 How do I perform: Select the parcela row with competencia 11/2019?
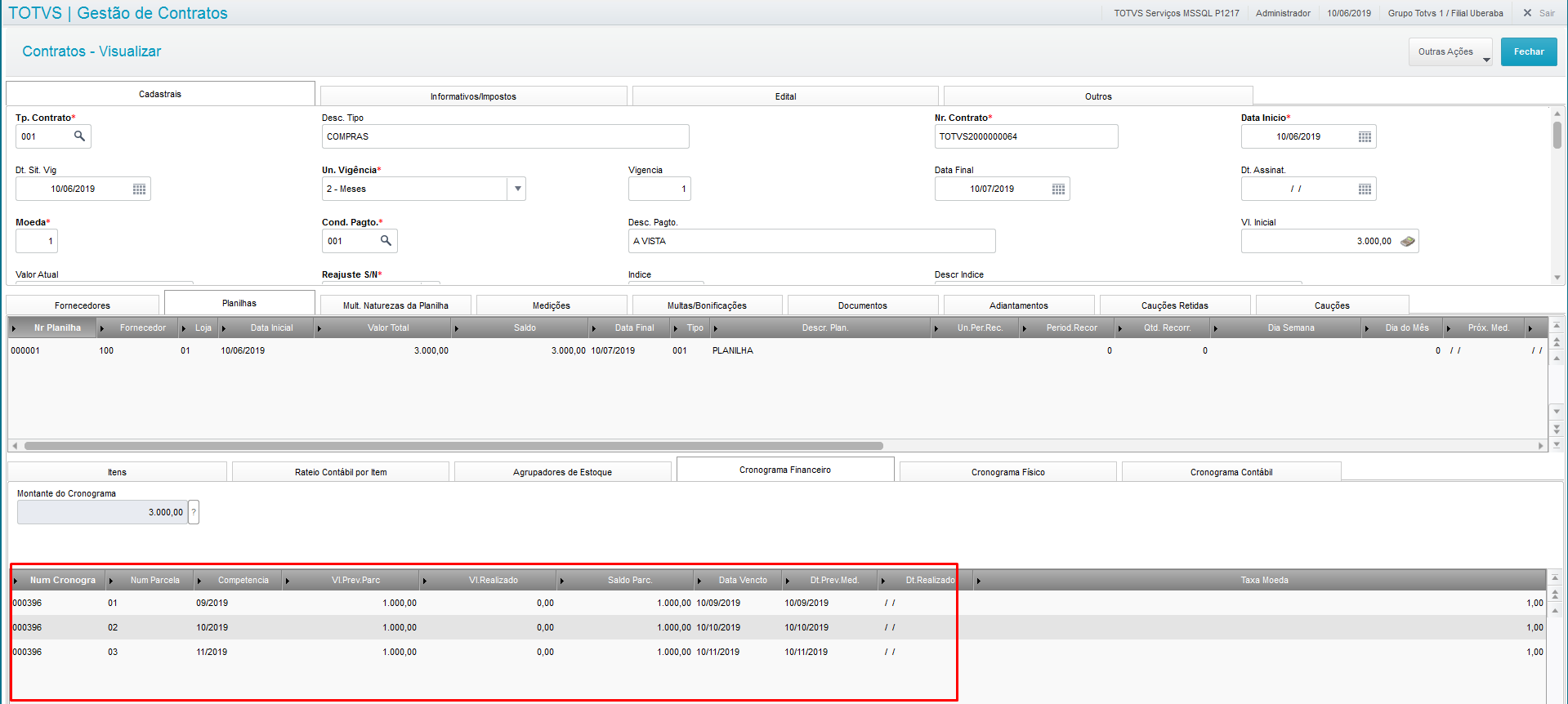[777, 652]
